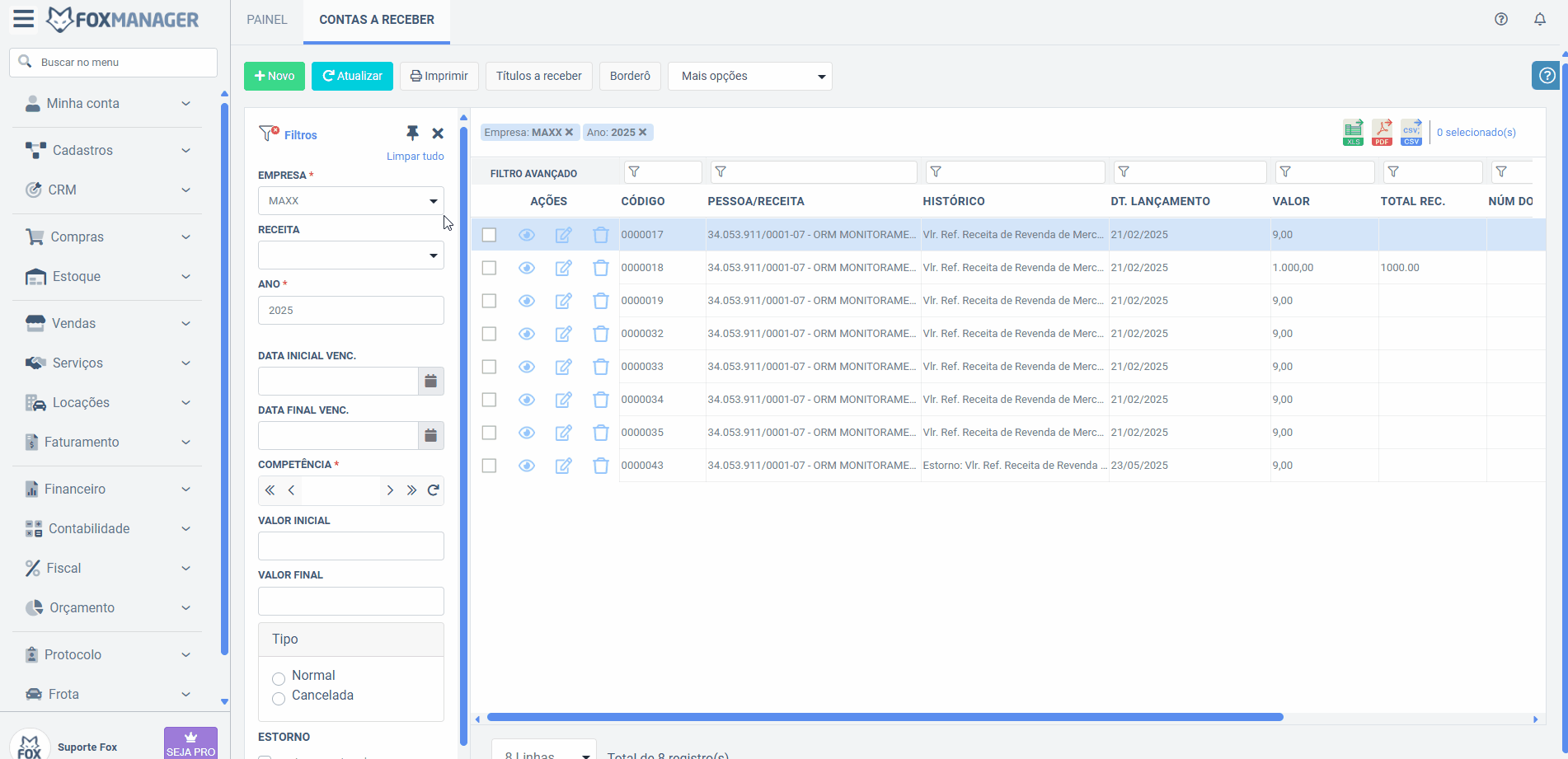The height and width of the screenshot is (759, 1568).
Task: Open the Borderô button
Action: 630,76
